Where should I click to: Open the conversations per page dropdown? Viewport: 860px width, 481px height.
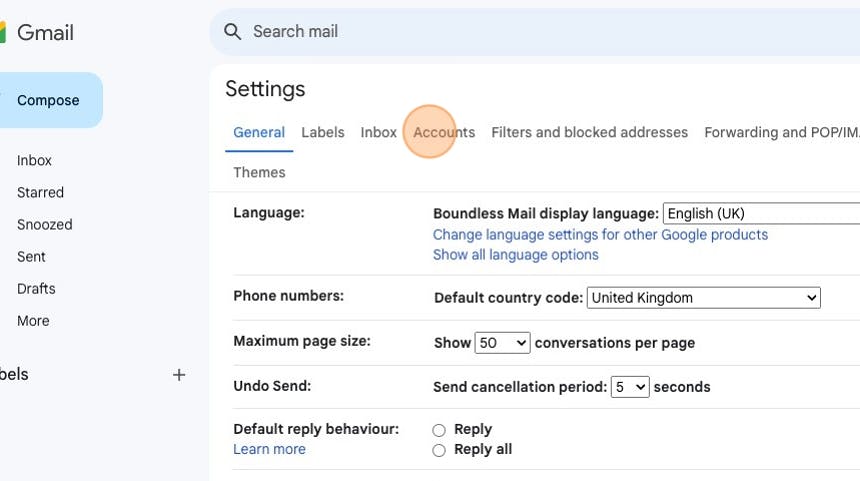502,343
